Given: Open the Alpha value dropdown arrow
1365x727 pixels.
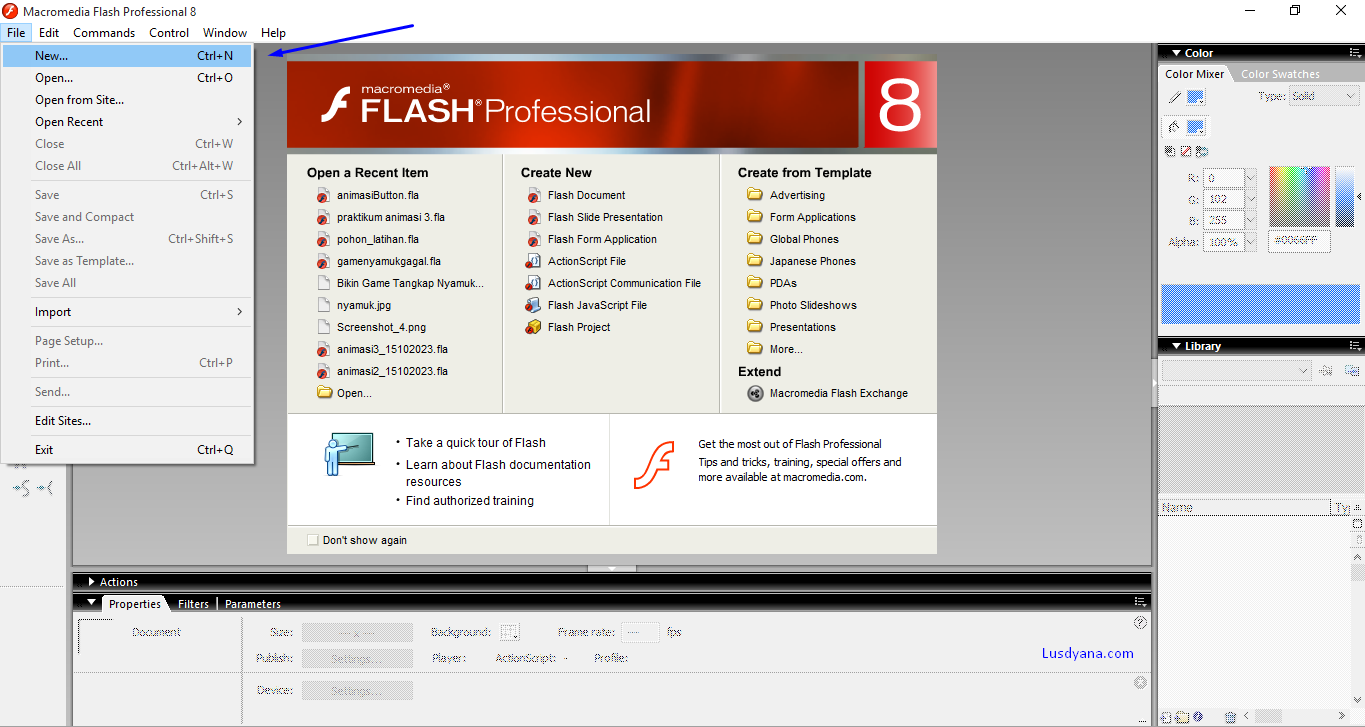Looking at the screenshot, I should pos(1251,241).
